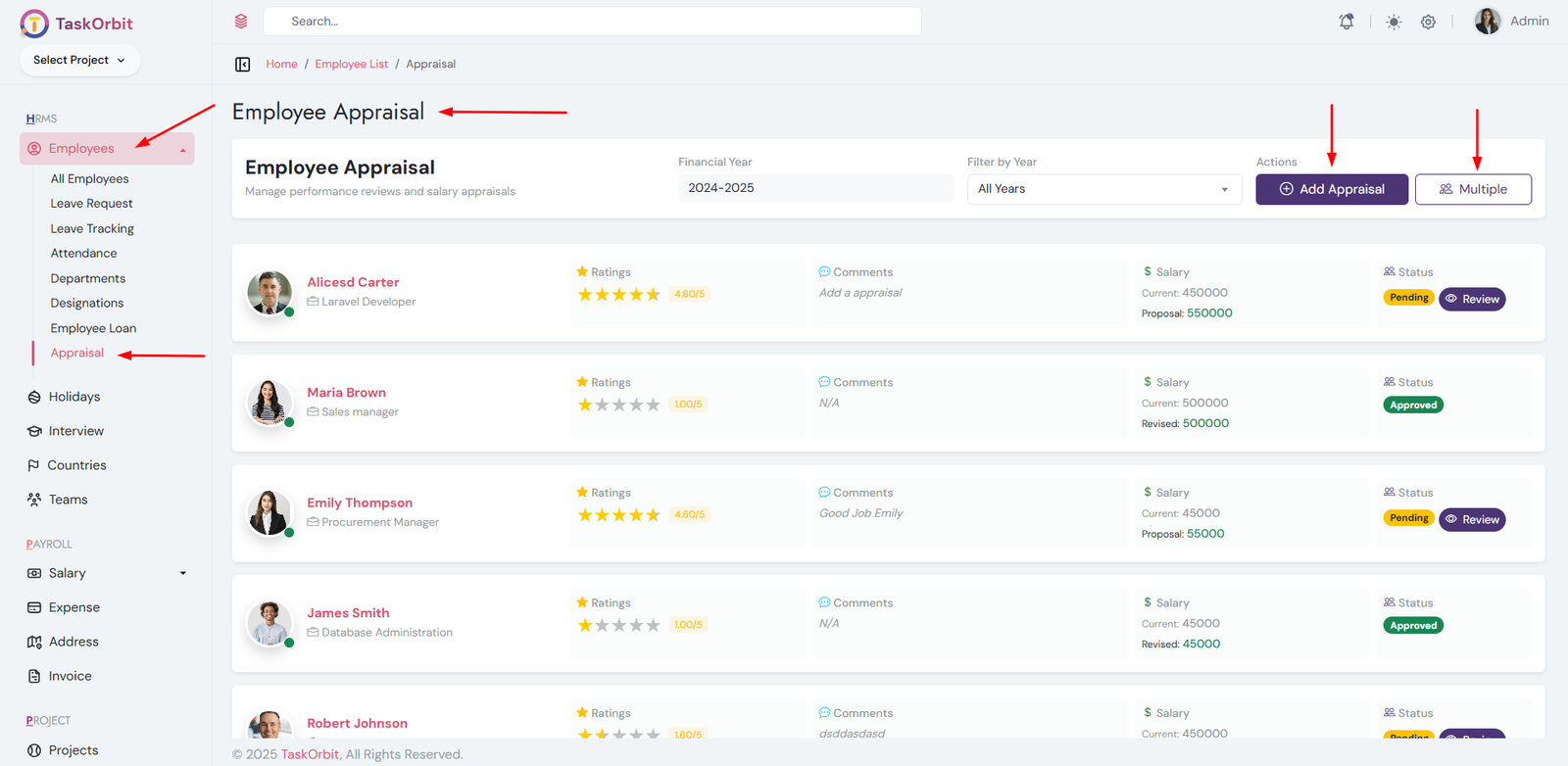This screenshot has width=1568, height=766.
Task: Expand the Select Project dropdown
Action: [x=79, y=60]
